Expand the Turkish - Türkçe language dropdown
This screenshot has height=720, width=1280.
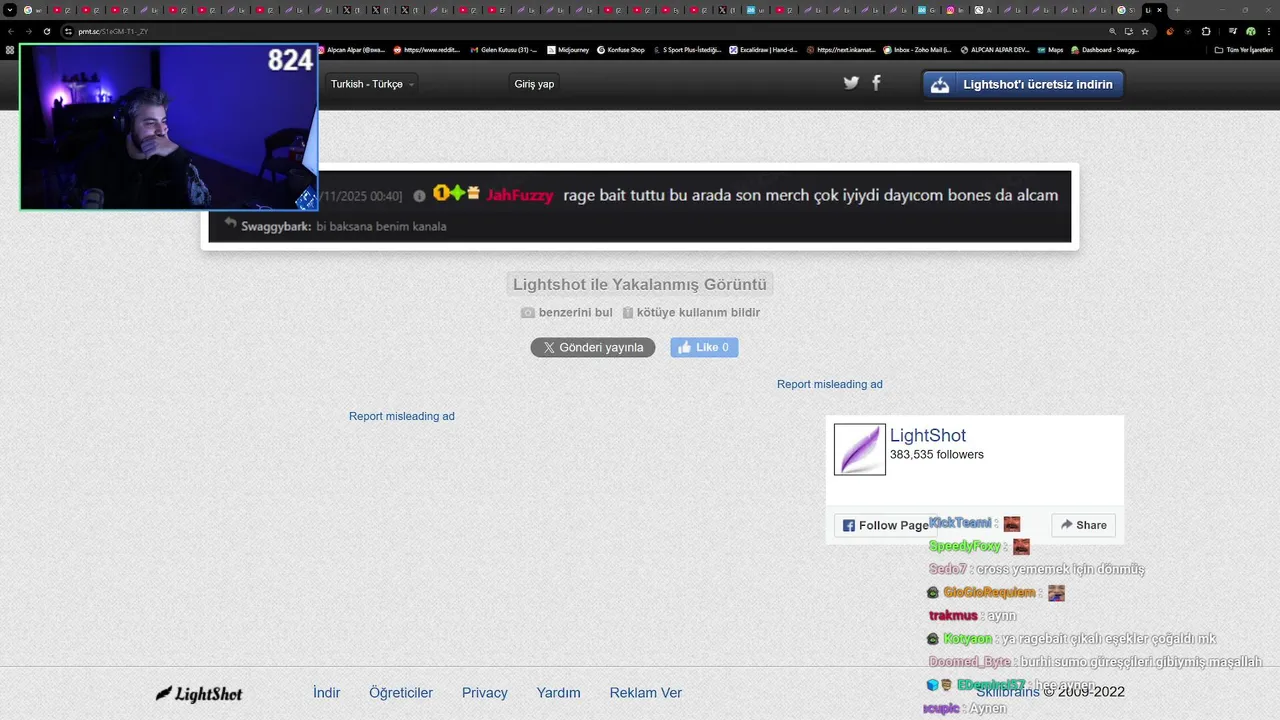click(x=373, y=84)
